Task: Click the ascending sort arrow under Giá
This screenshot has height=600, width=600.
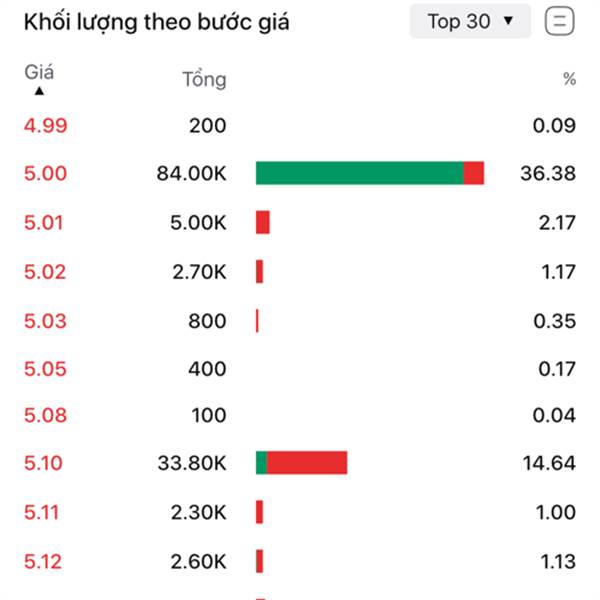Action: pos(39,91)
